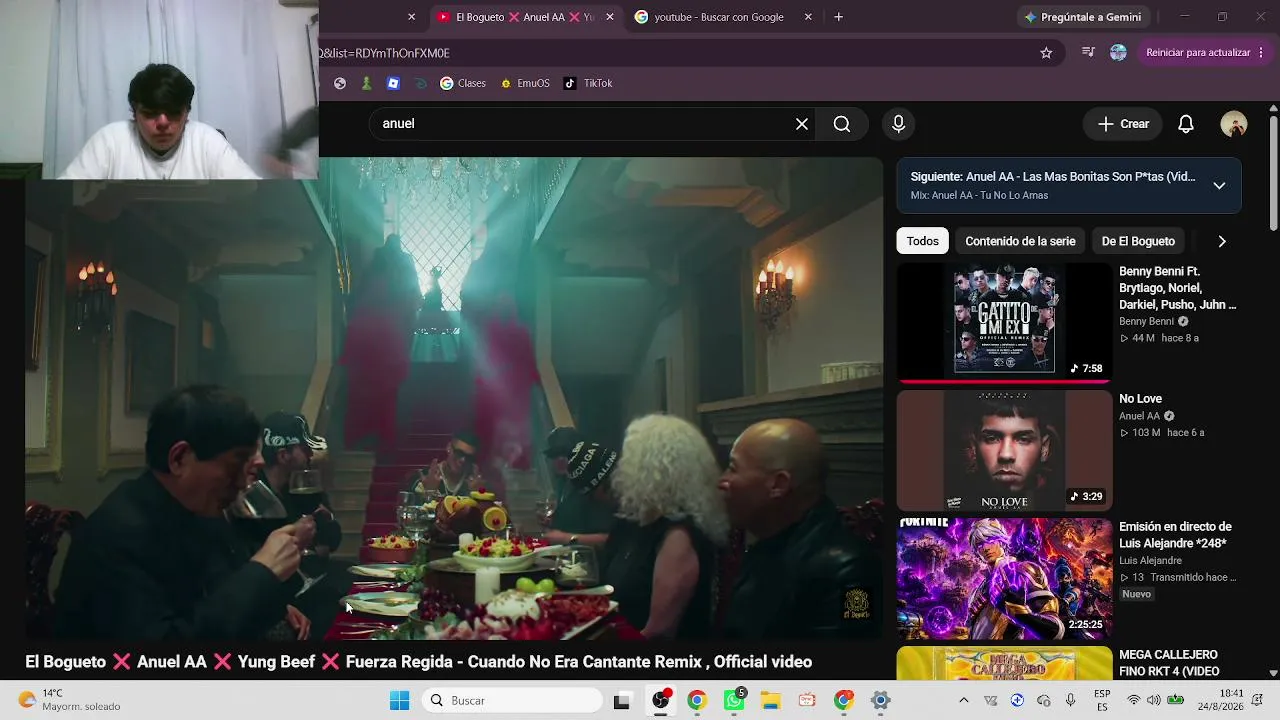Show hidden system tray icons
This screenshot has width=1280, height=720.
pyautogui.click(x=963, y=700)
